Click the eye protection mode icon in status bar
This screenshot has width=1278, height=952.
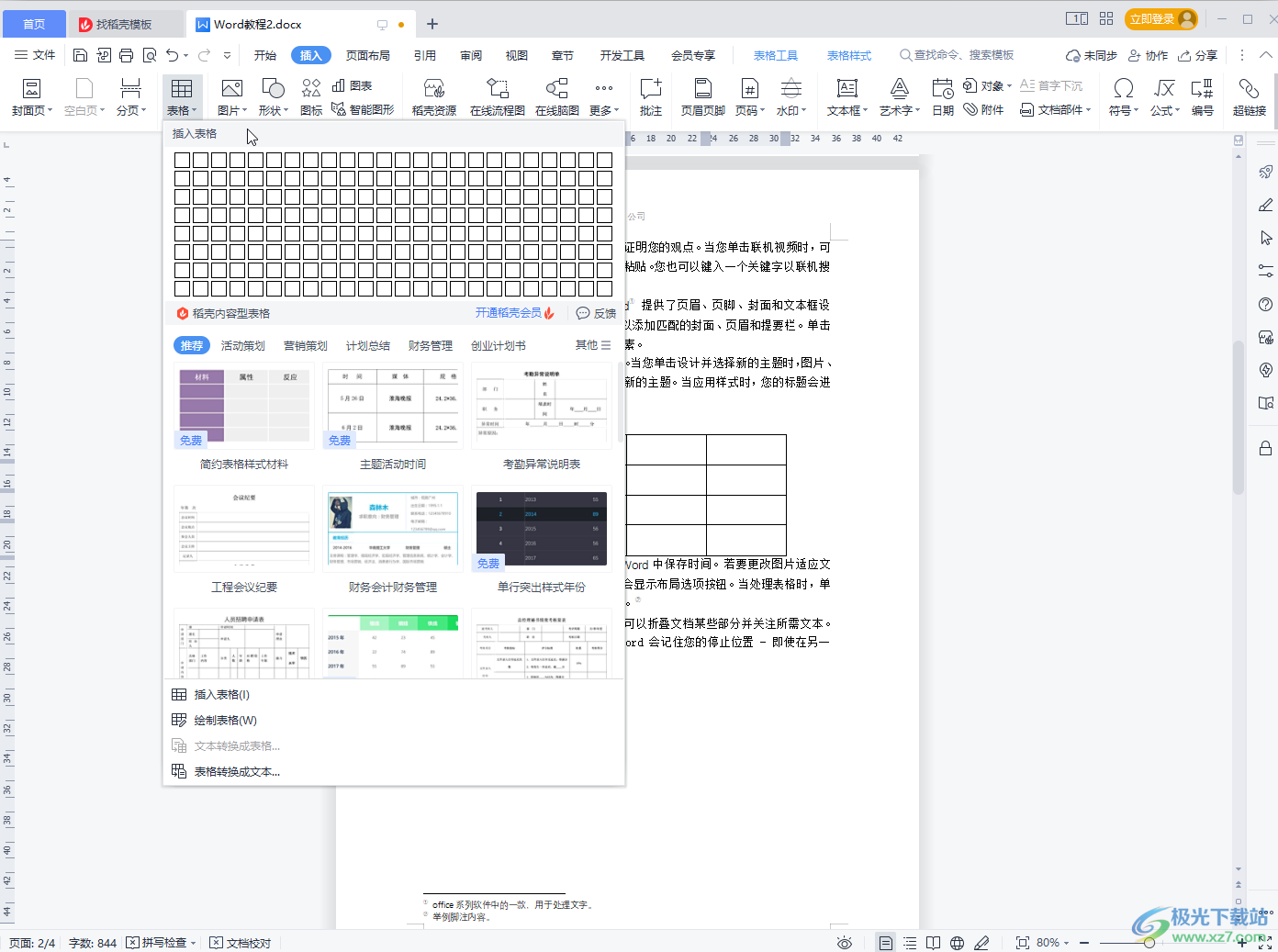click(845, 943)
